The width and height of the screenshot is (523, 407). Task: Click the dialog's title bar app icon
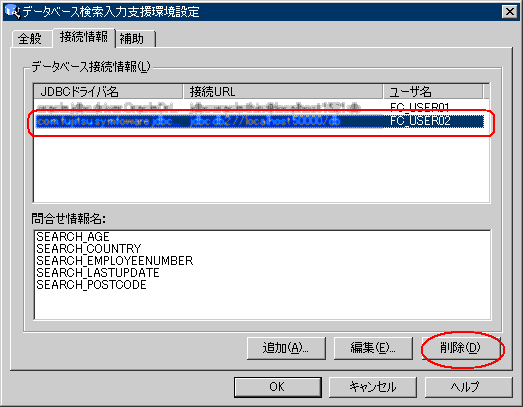coord(12,11)
